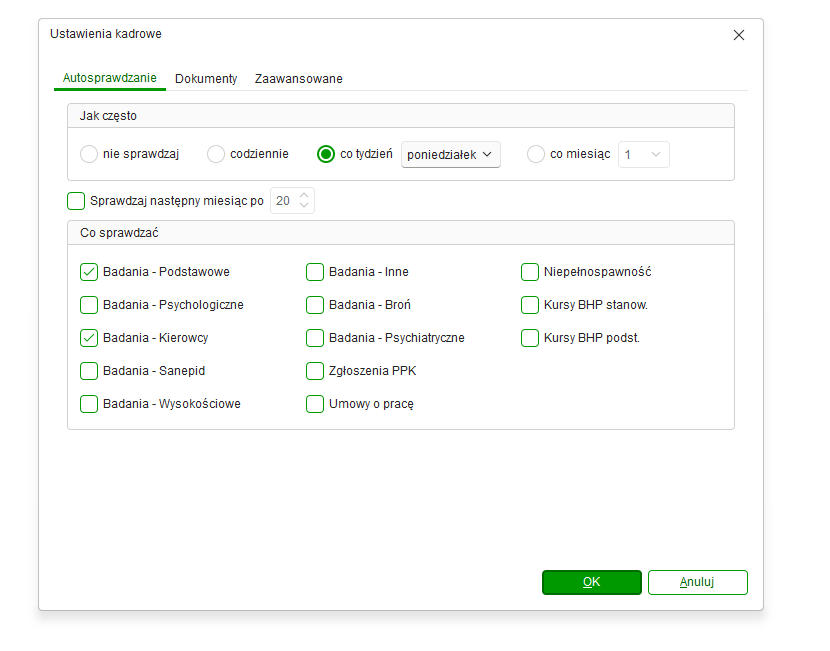This screenshot has height=651, width=830.
Task: Check Kursy BHP podst. option
Action: [x=530, y=338]
